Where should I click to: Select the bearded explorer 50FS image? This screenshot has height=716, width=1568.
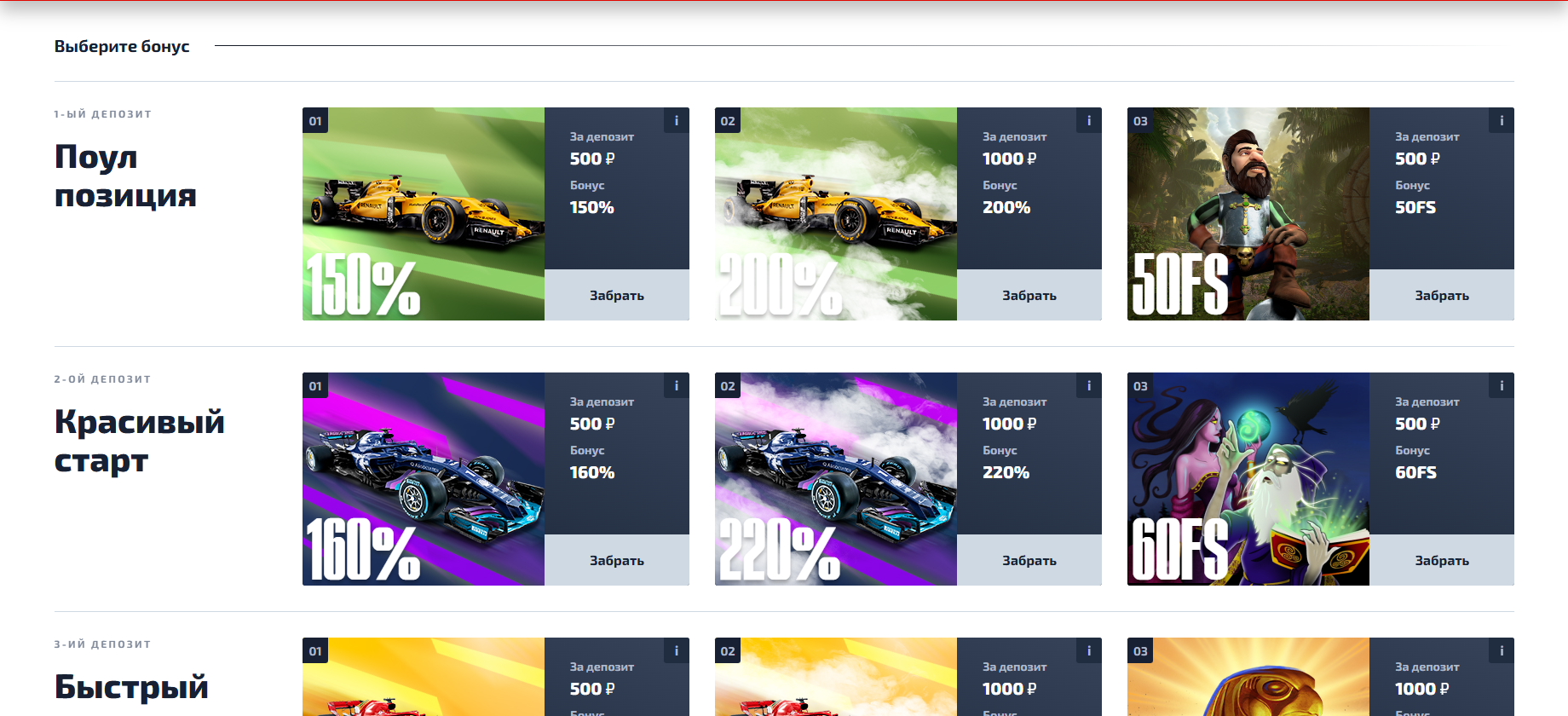point(1248,213)
